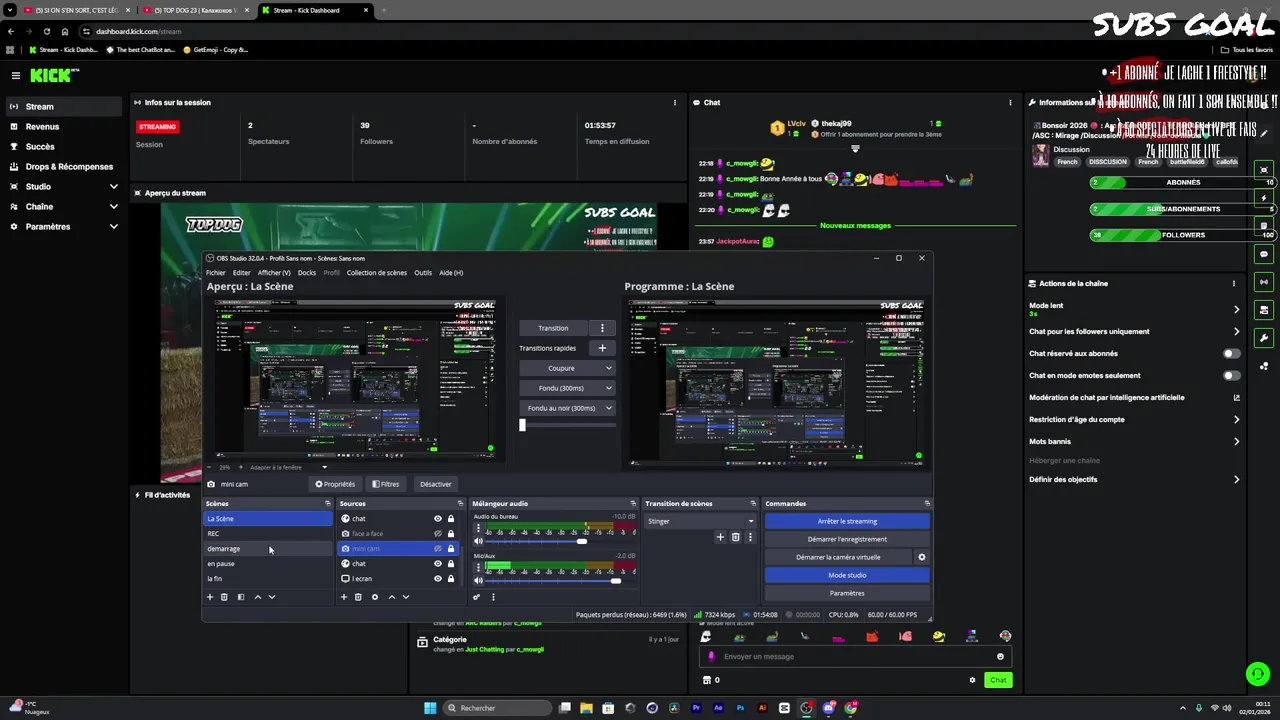Add a quick transition with plus button
This screenshot has height=720, width=1280.
click(602, 348)
